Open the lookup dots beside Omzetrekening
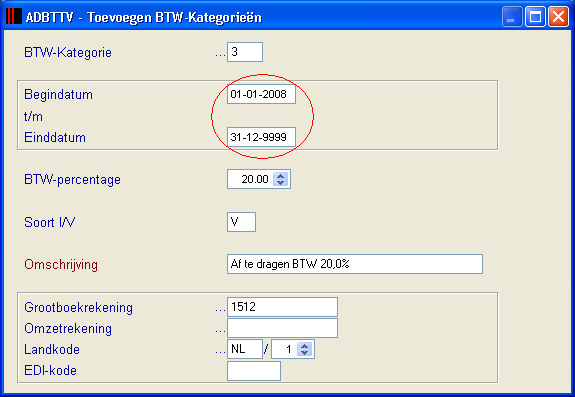The image size is (575, 397). [220, 331]
